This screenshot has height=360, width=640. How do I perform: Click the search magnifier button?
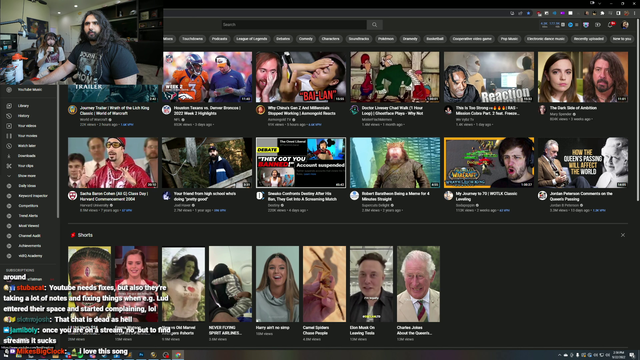click(374, 25)
